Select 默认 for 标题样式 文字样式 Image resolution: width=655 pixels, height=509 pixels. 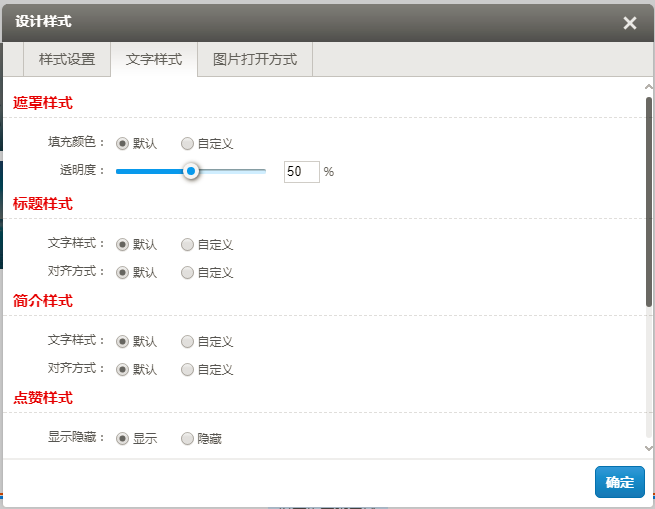123,244
